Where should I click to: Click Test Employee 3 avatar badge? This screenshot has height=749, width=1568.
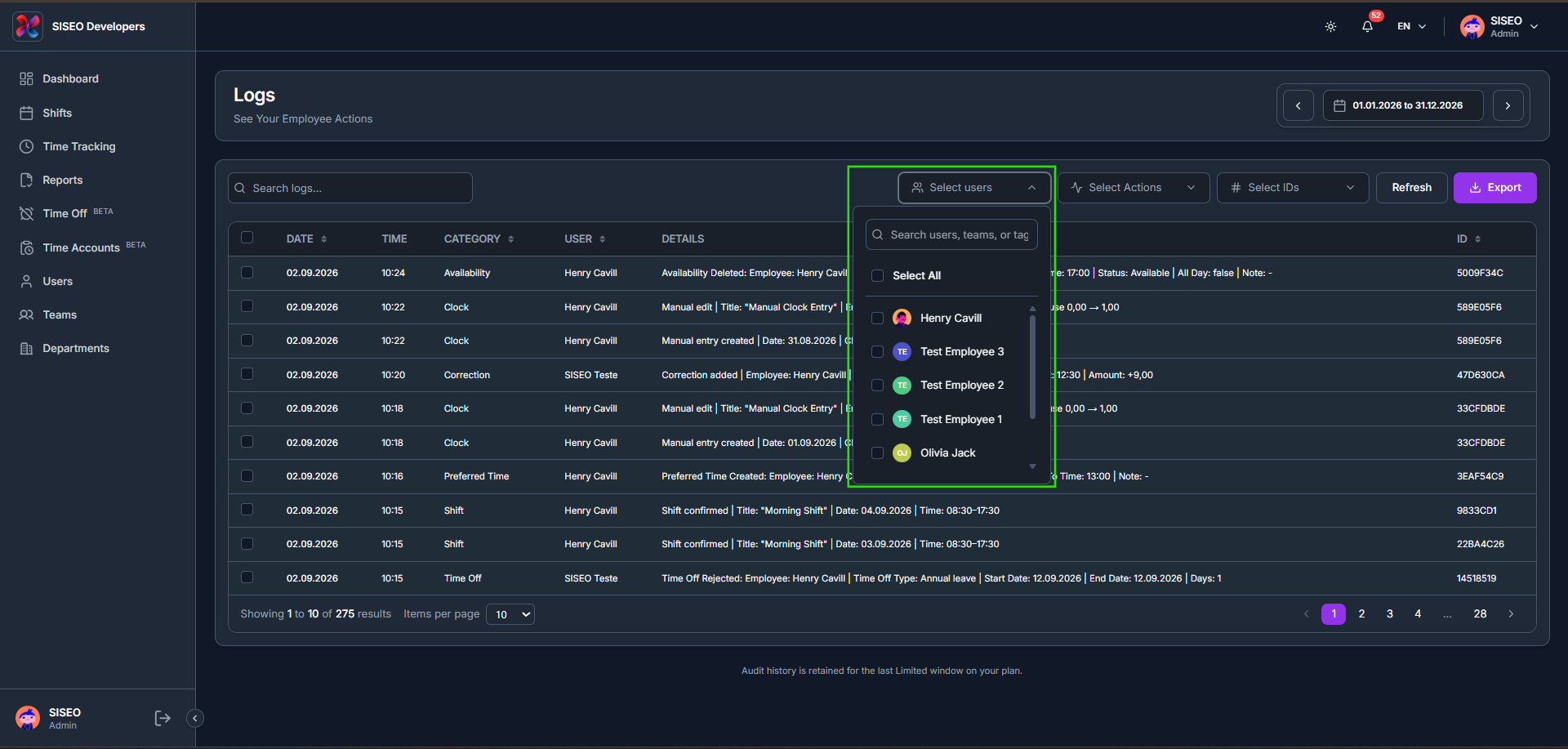902,351
